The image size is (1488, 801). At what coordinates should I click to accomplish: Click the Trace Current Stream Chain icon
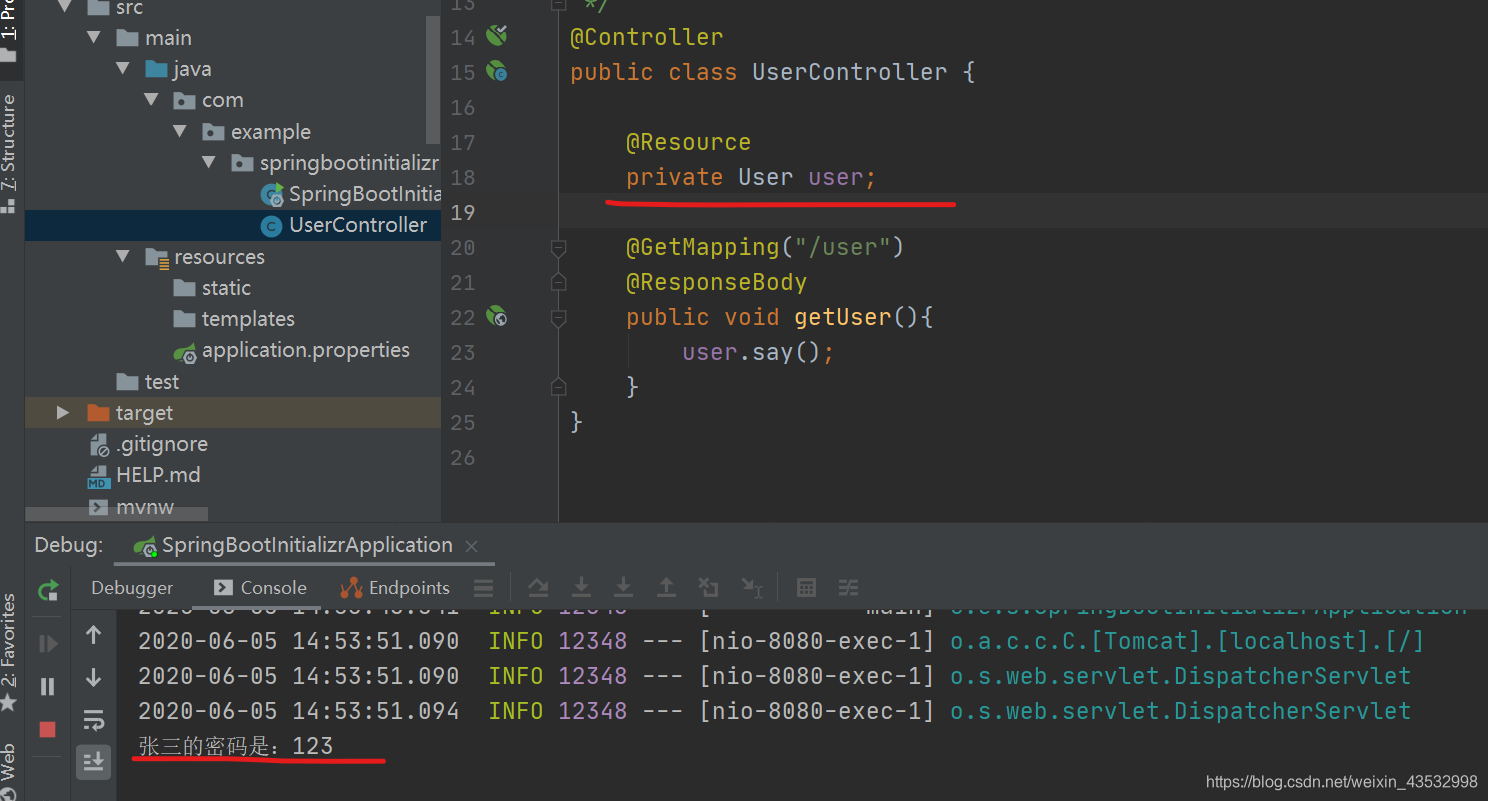pyautogui.click(x=848, y=588)
